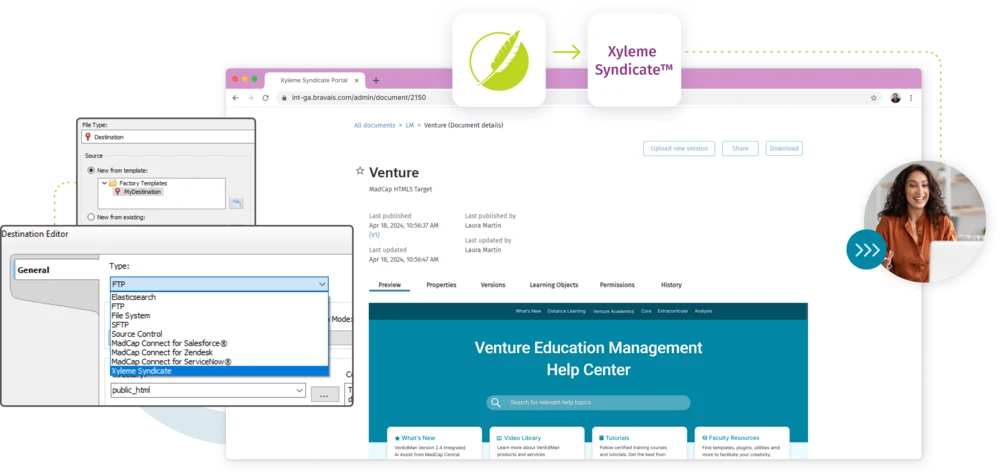Switch to the Properties tab
The image size is (1000, 475).
441,285
